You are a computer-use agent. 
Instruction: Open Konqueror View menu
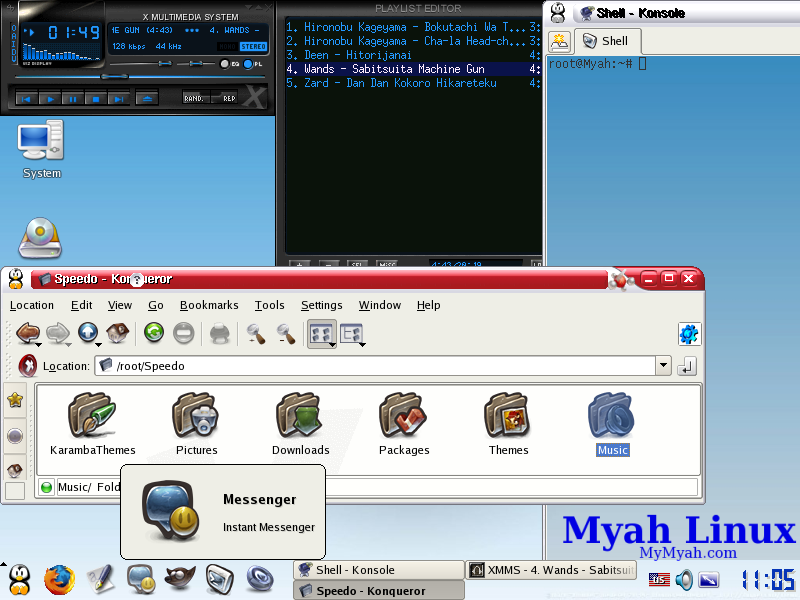(x=119, y=305)
